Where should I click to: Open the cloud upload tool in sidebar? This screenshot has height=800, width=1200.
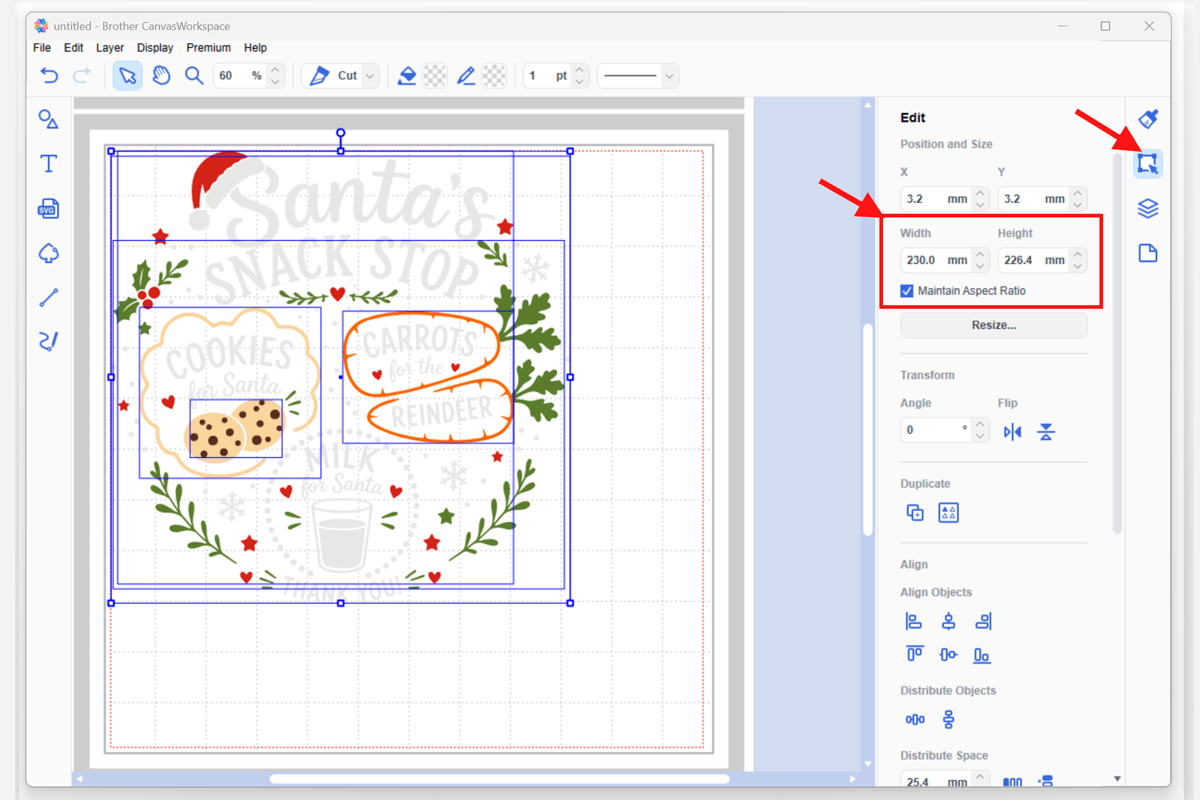tap(48, 253)
